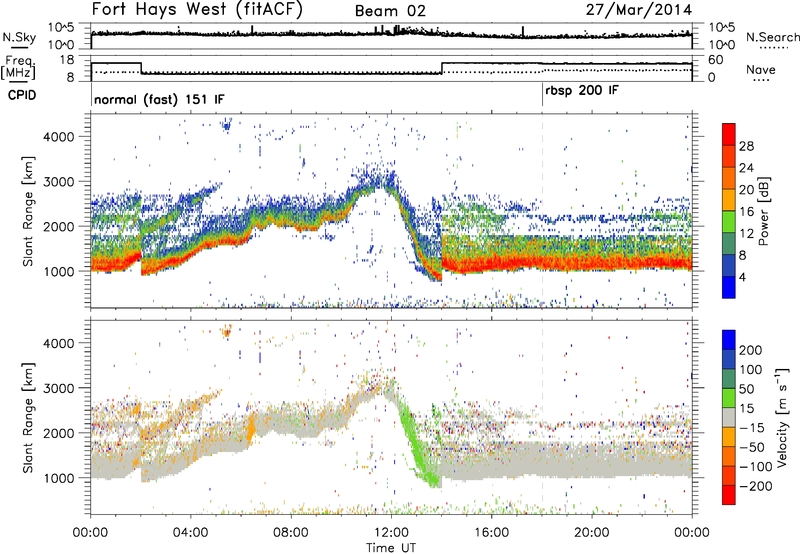Screen dimensions: 800x554
Task: Click the "100" velocity colorbar value
Action: coord(751,370)
